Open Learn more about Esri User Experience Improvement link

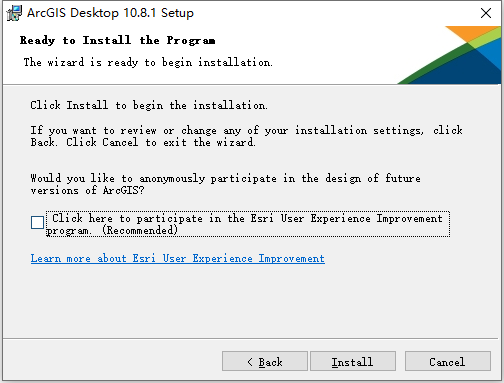(178, 259)
